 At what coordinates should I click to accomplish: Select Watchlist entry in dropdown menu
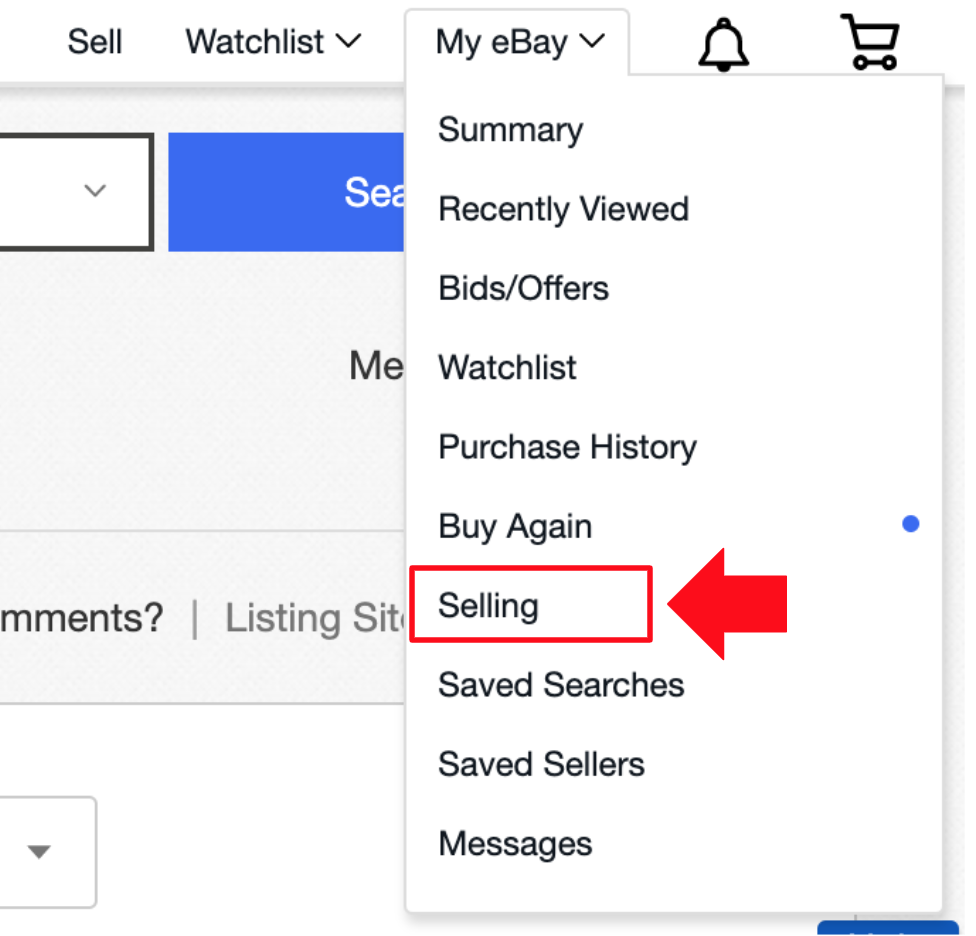point(507,367)
